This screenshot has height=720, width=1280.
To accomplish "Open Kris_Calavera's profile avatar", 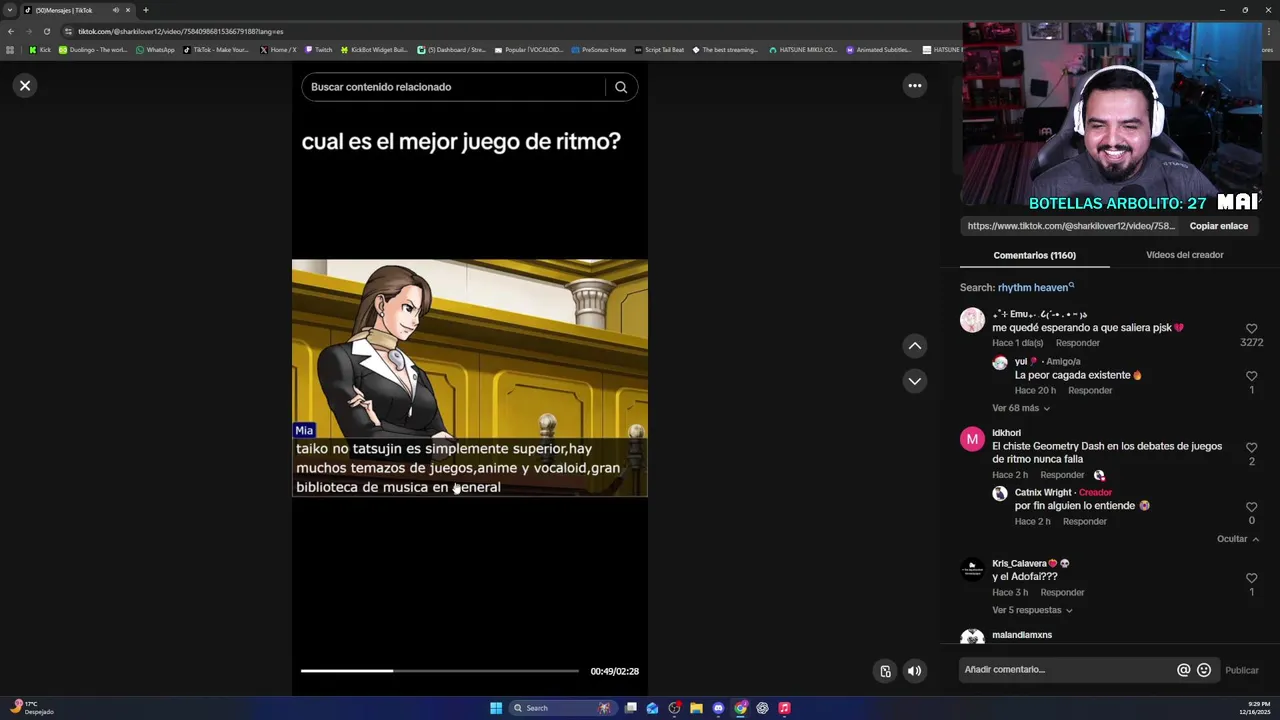I will click(972, 569).
